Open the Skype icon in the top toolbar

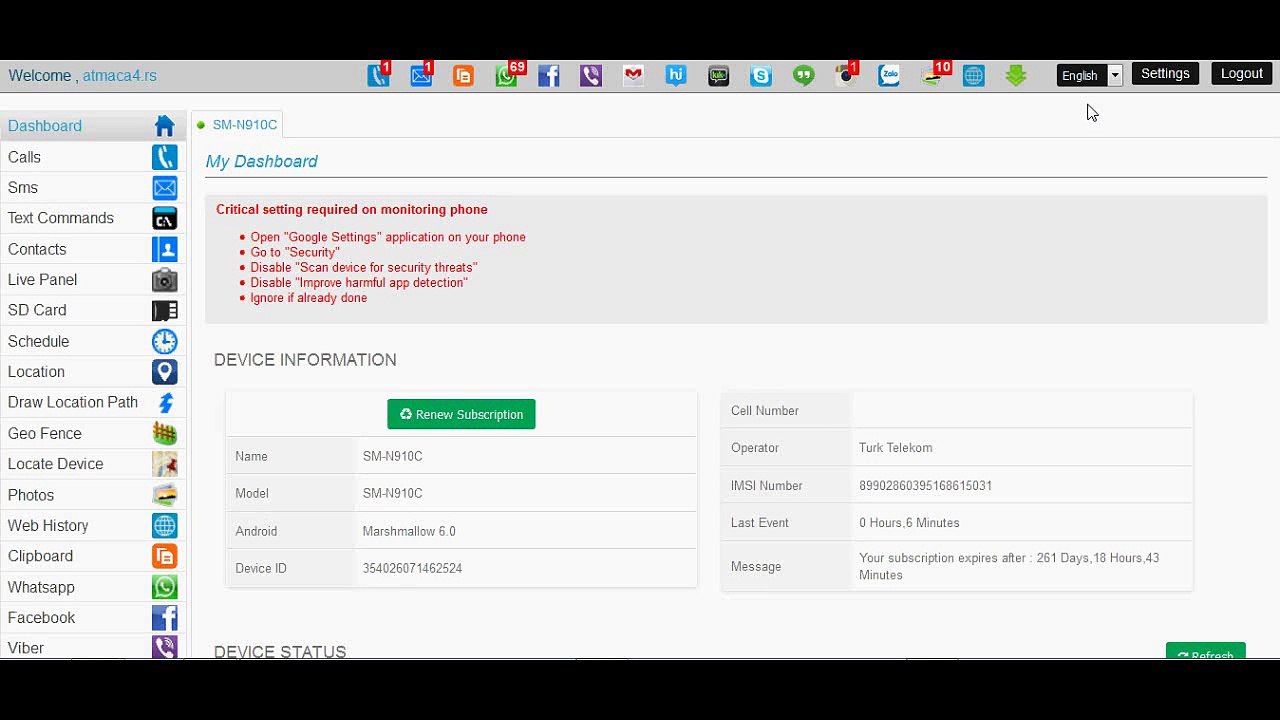point(761,75)
